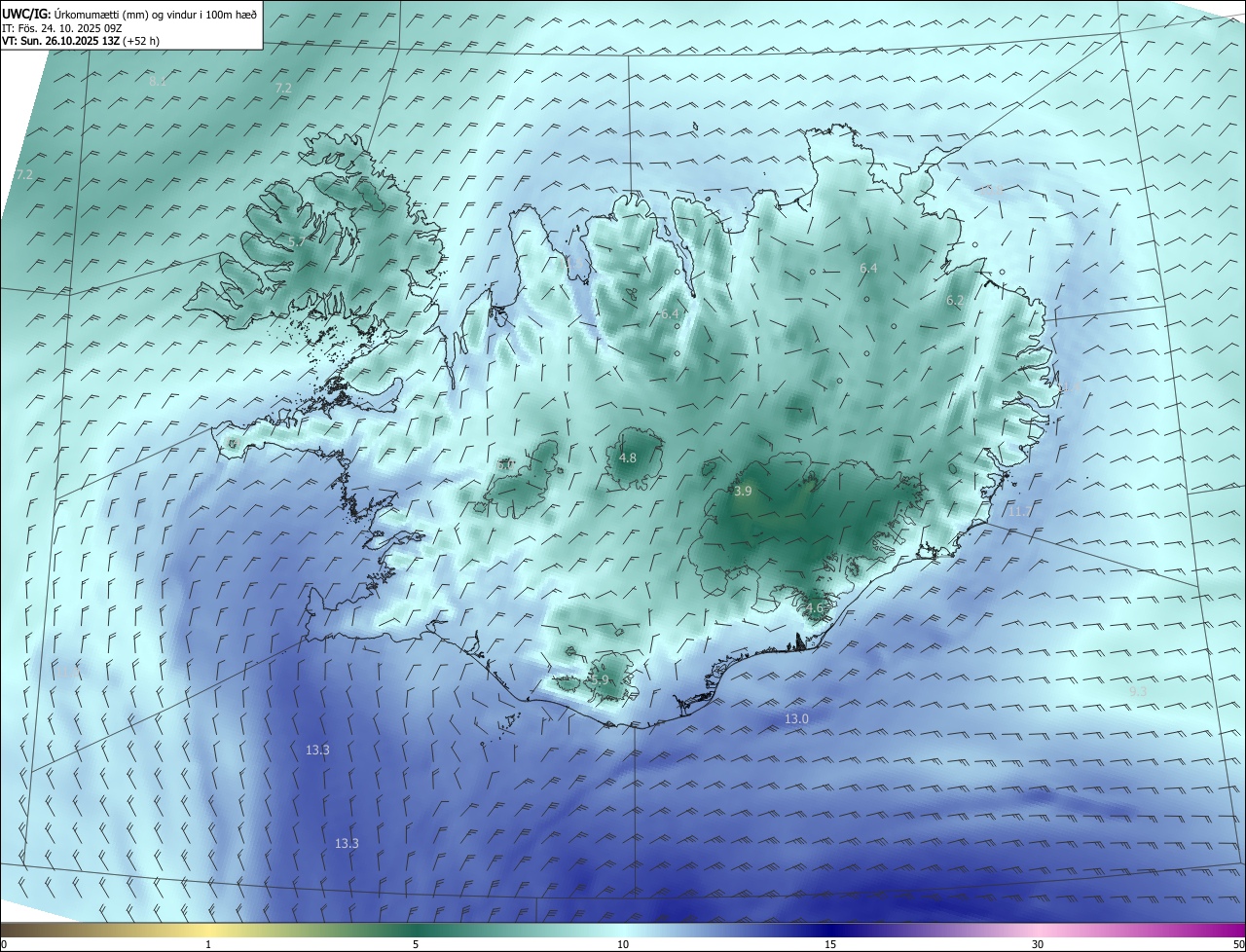Click the 0 tick on the colour scale
The width and height of the screenshot is (1246, 952).
coord(4,945)
